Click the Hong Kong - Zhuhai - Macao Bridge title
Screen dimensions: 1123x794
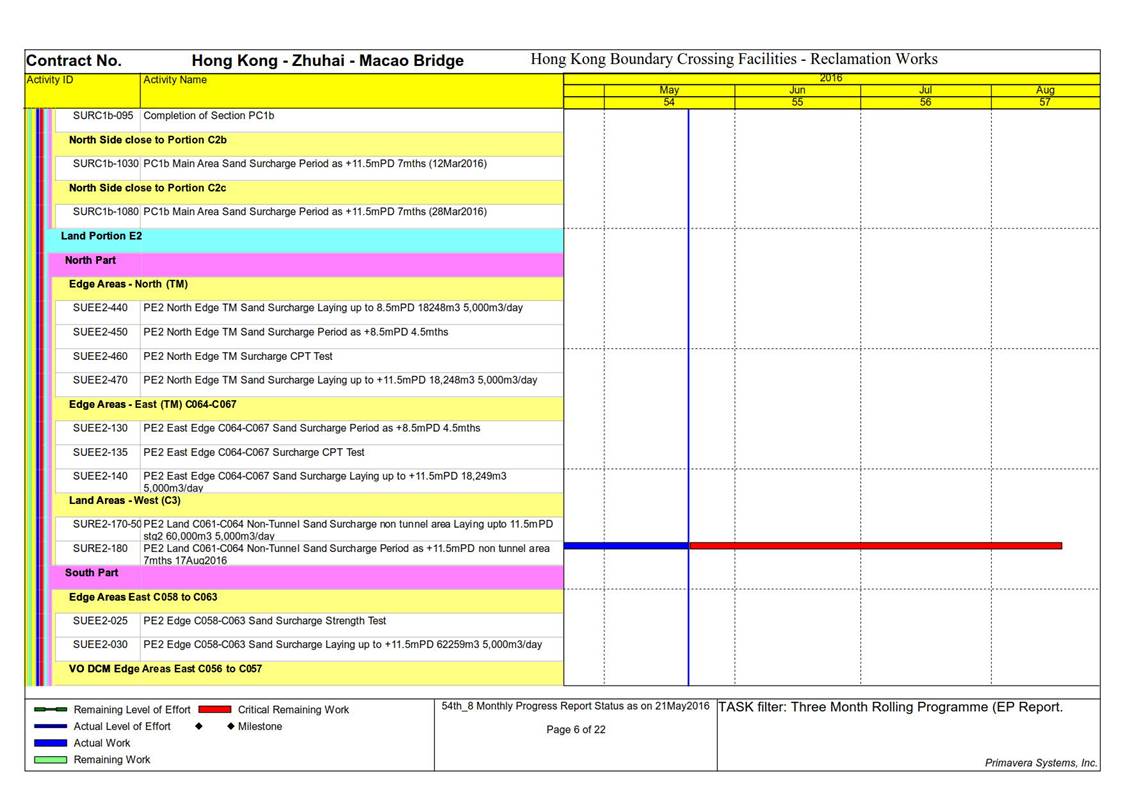pos(327,61)
